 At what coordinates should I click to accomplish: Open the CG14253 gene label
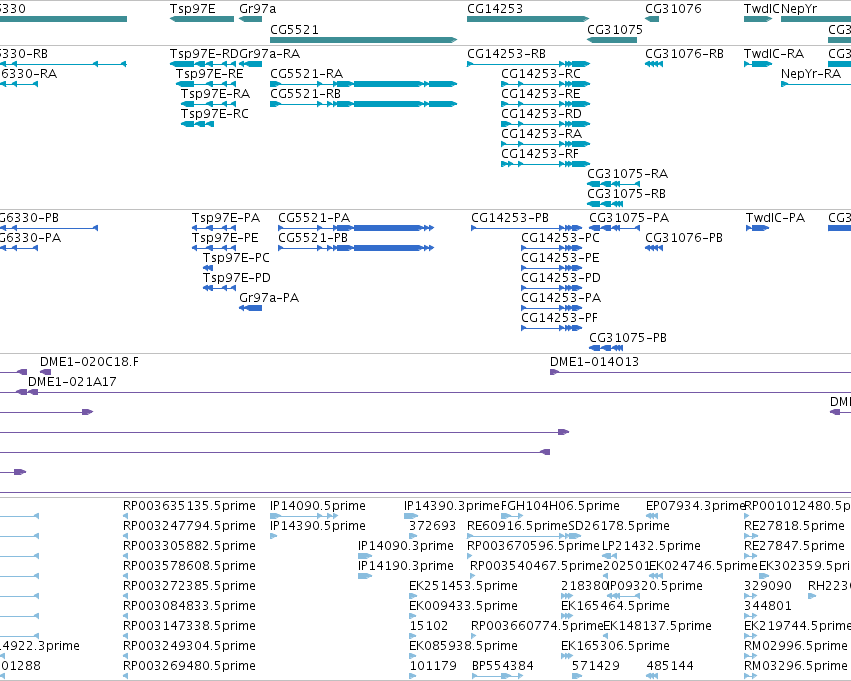(x=494, y=9)
